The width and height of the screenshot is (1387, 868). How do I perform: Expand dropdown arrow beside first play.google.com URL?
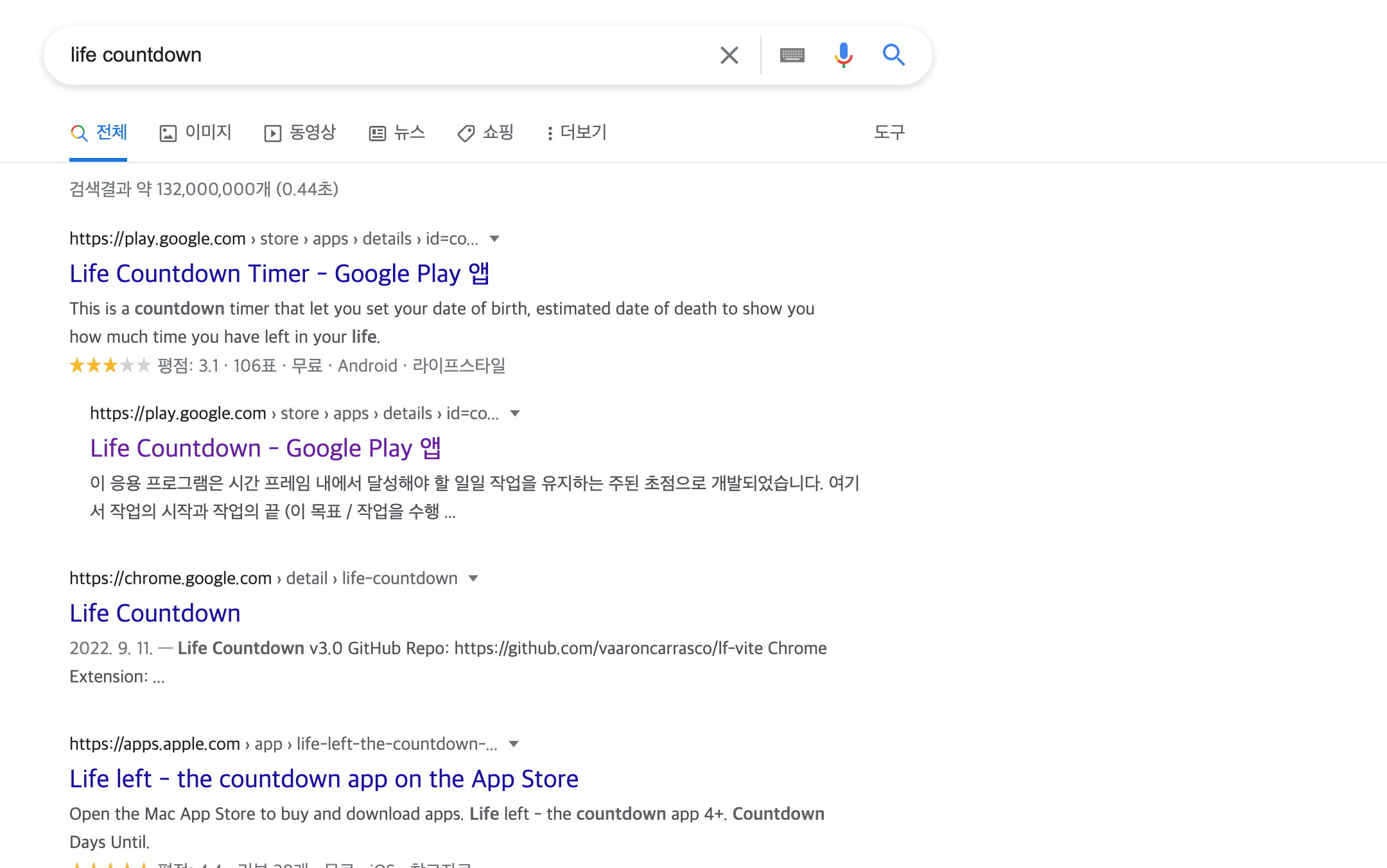[x=494, y=239]
